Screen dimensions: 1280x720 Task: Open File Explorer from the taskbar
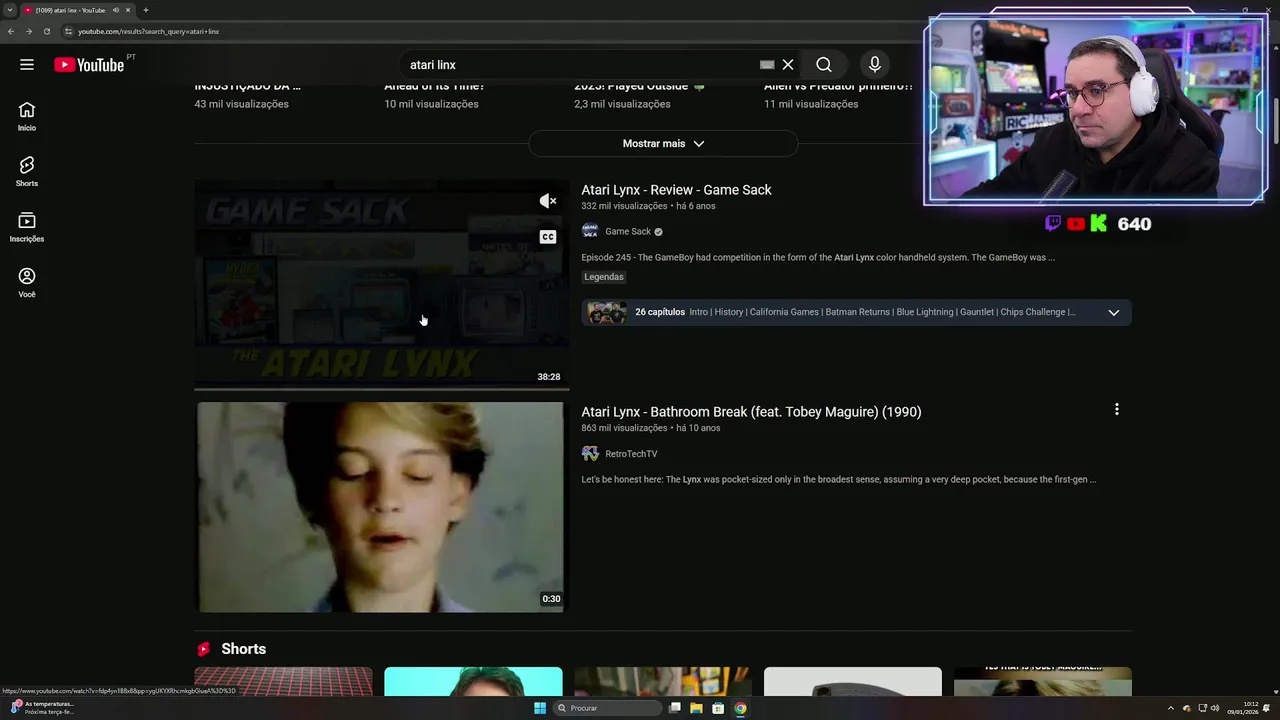click(696, 708)
